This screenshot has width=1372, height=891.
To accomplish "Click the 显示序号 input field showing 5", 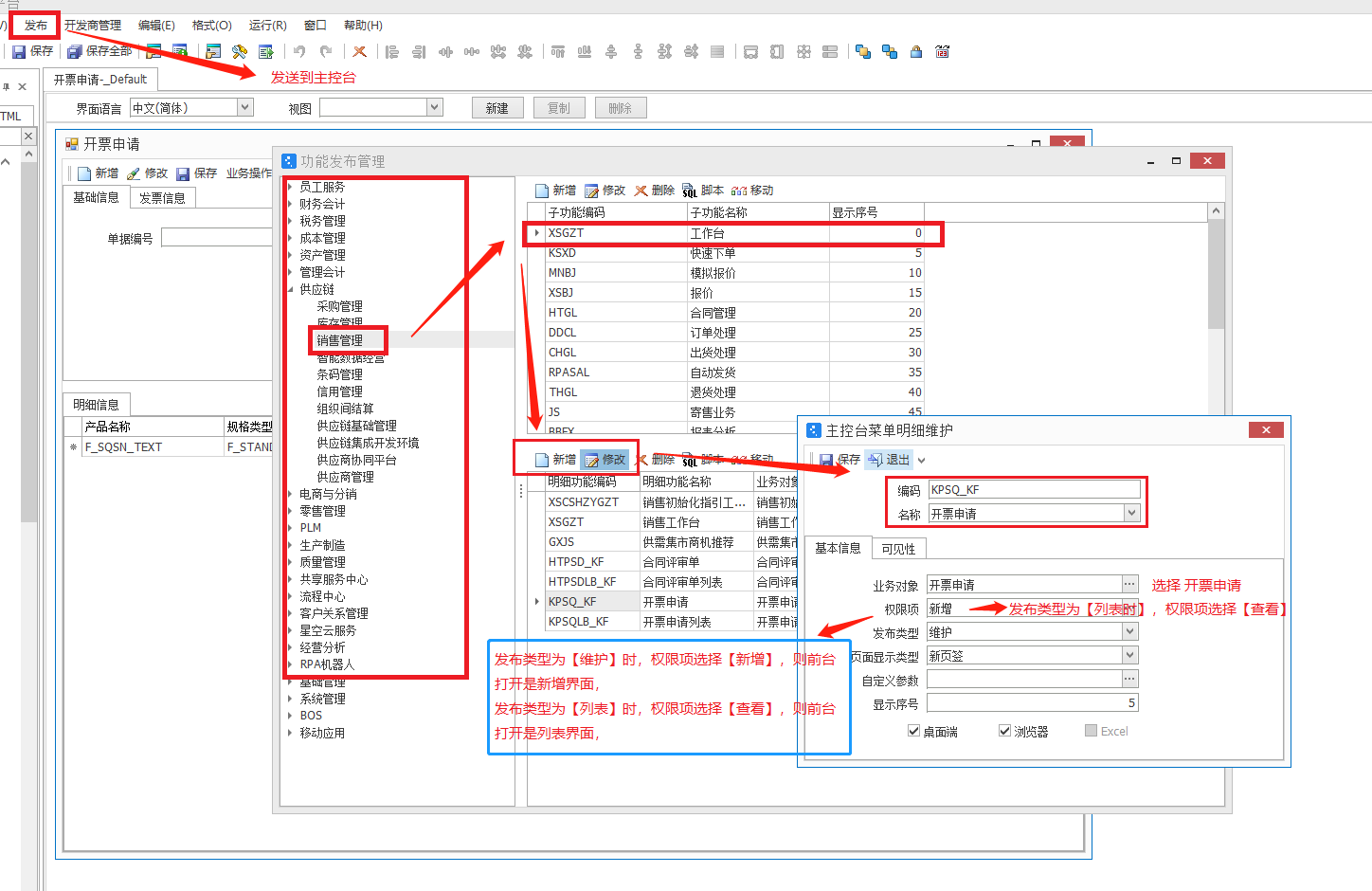I will [1032, 701].
